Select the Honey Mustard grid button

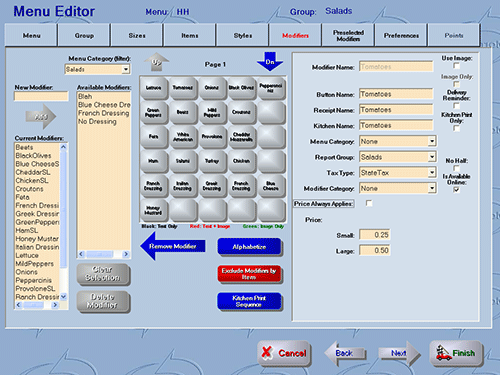pos(154,210)
